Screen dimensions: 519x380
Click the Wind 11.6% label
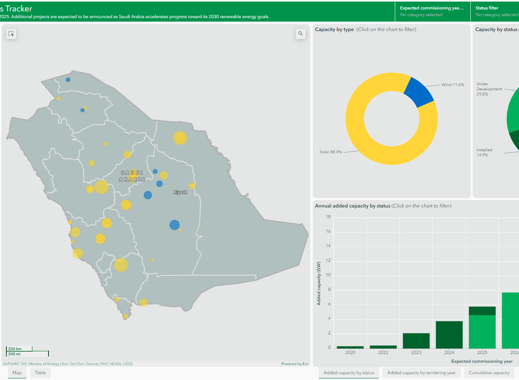tap(452, 85)
